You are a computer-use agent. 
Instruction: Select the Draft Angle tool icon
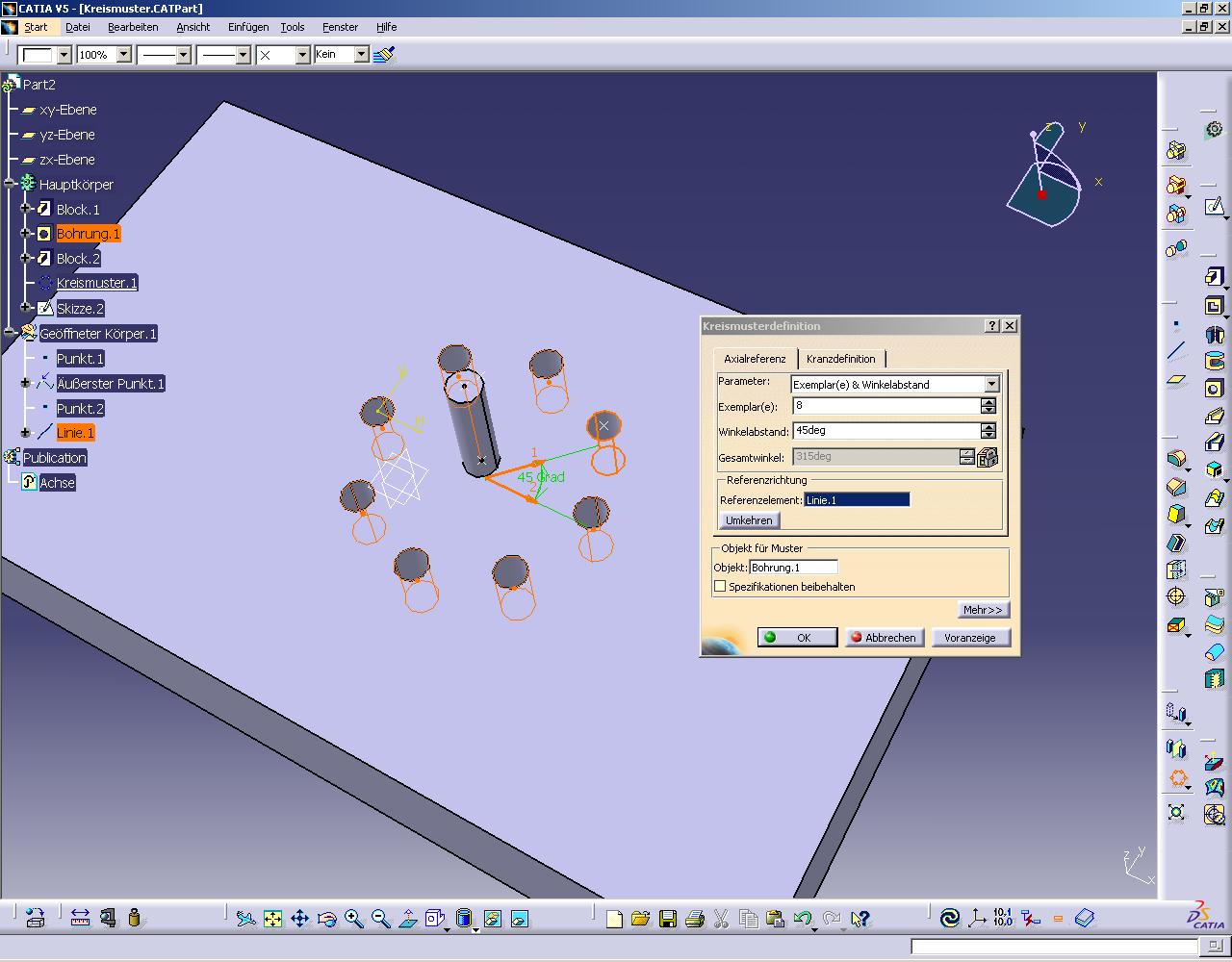pos(1176,515)
